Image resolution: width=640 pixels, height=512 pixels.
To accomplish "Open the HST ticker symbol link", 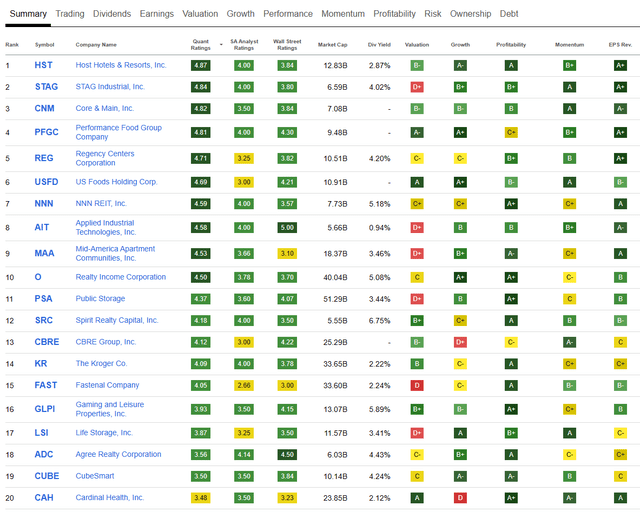I will click(43, 65).
